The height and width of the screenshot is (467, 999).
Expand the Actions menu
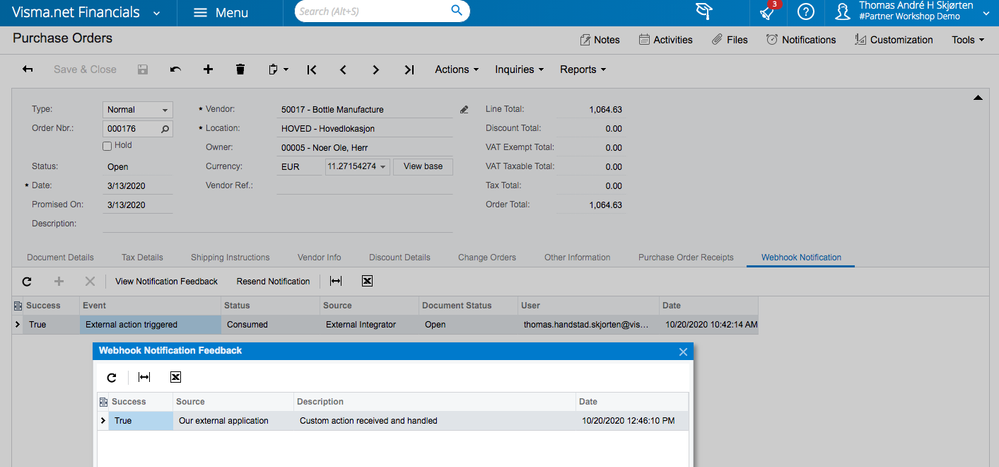456,69
